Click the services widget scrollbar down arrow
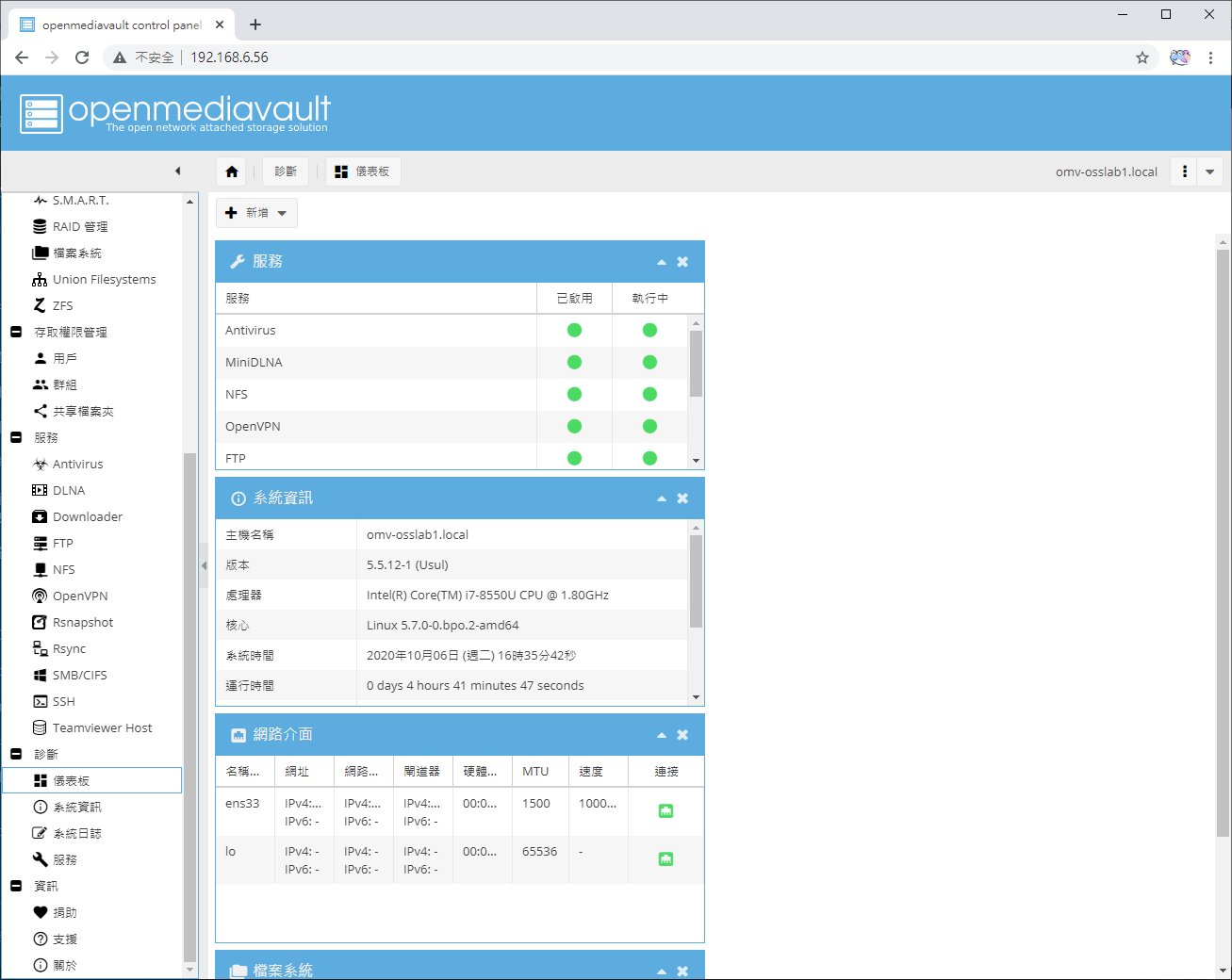The image size is (1232, 980). [696, 461]
